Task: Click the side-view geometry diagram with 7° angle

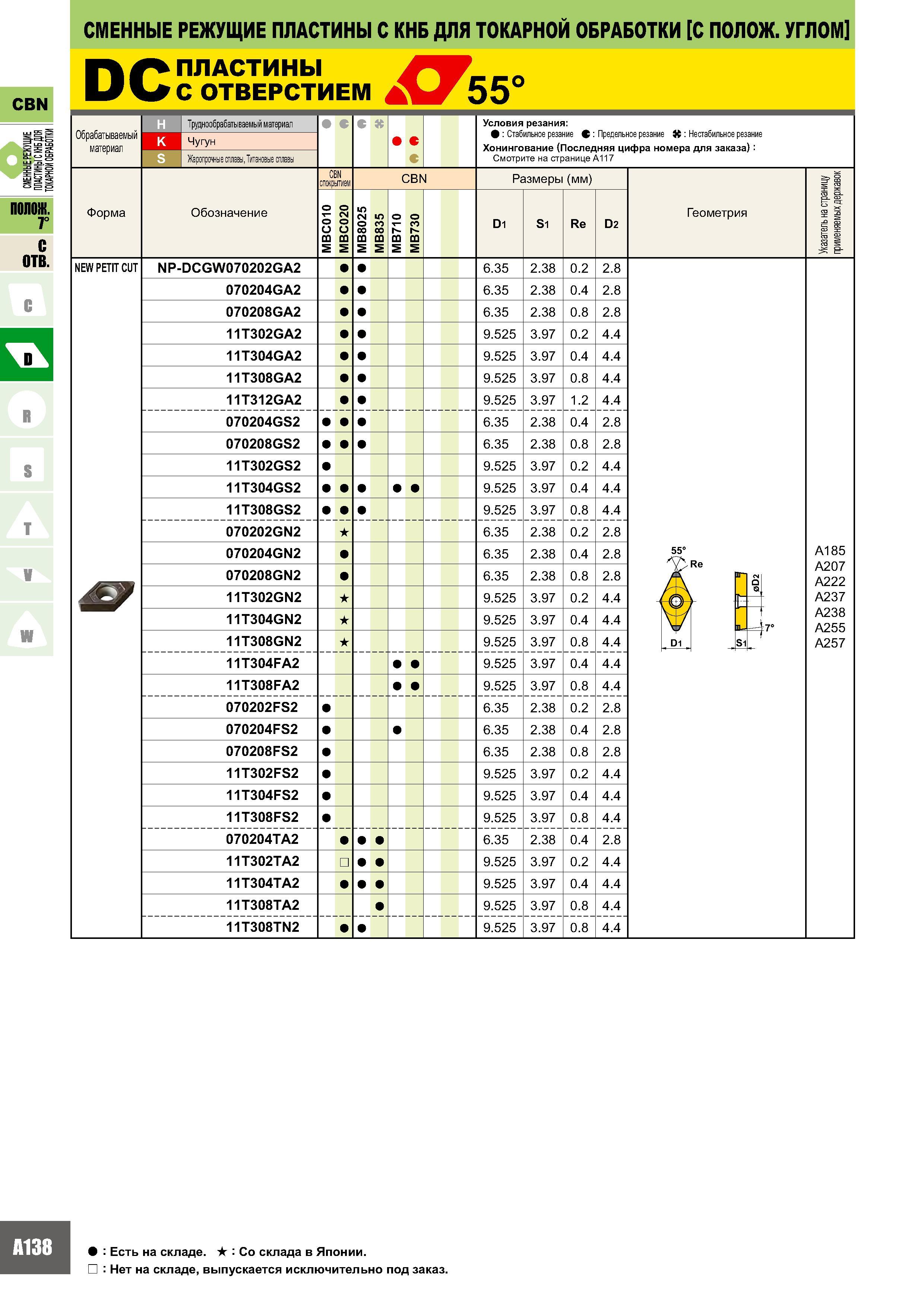Action: coord(741,601)
